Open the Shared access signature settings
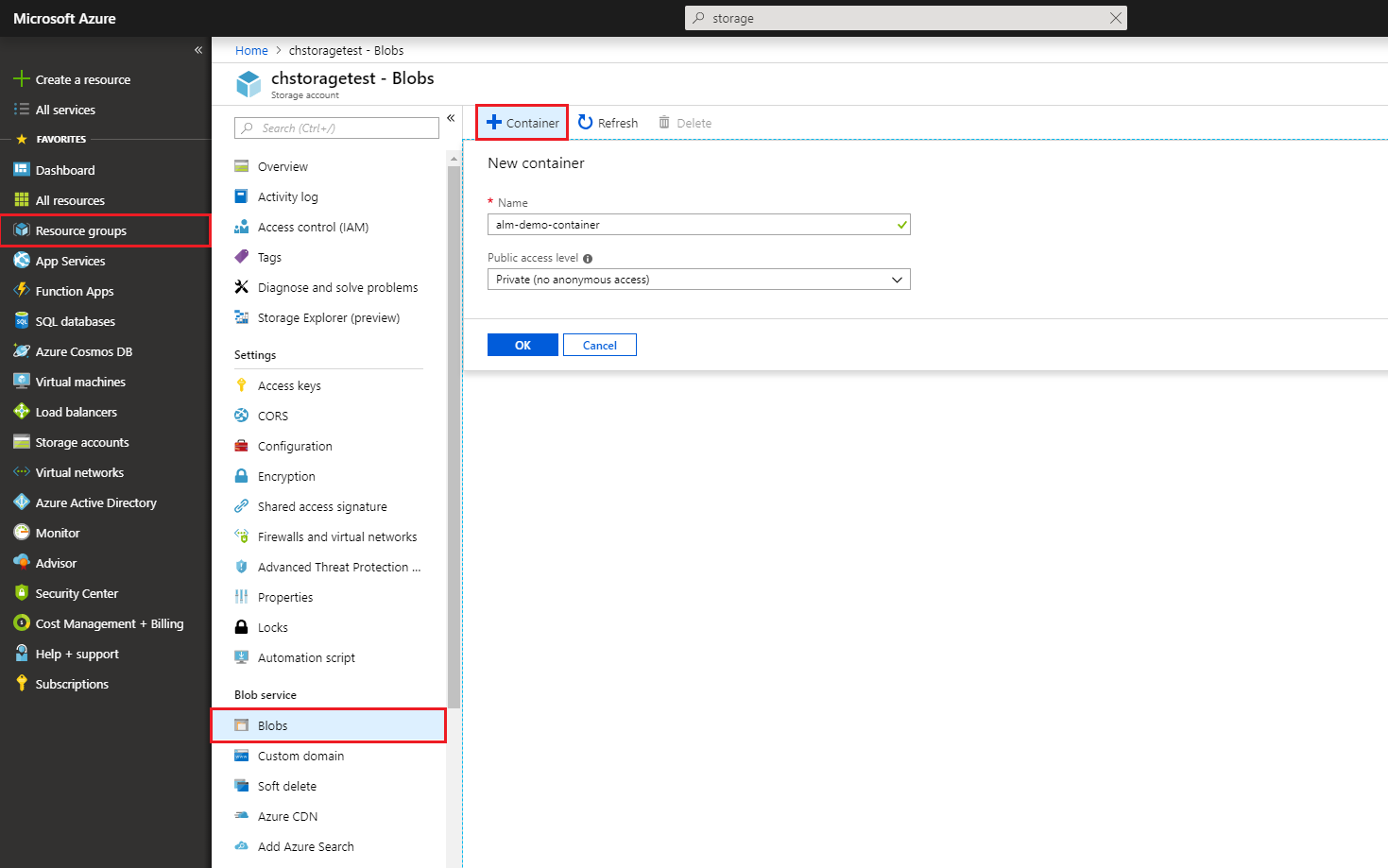 tap(322, 506)
